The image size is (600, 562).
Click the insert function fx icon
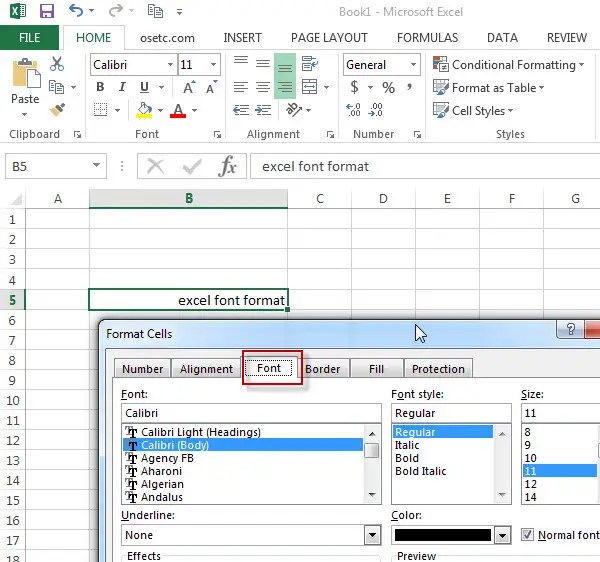227,166
